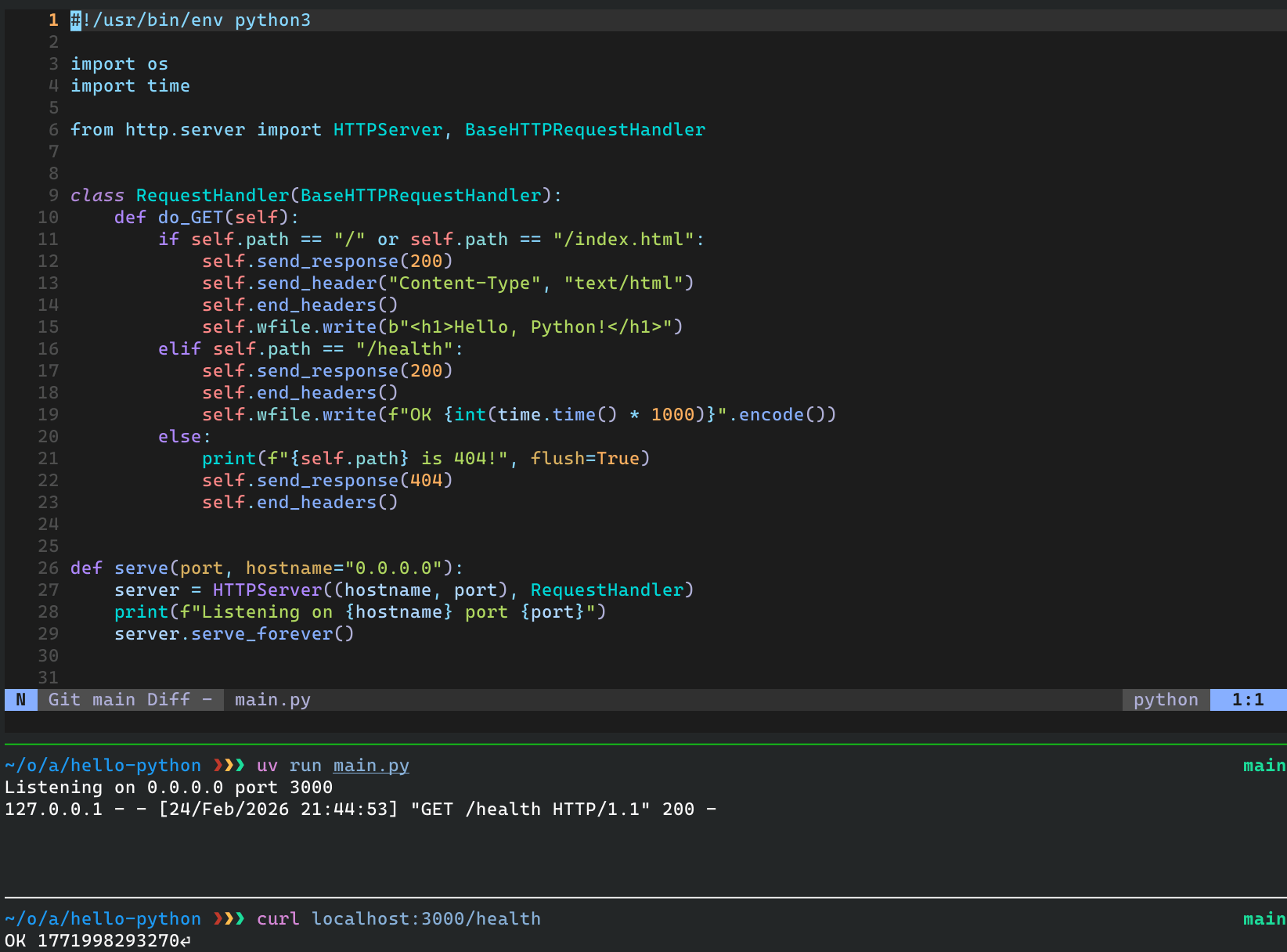1287x952 pixels.
Task: Click the "text/html" string
Action: coord(623,283)
